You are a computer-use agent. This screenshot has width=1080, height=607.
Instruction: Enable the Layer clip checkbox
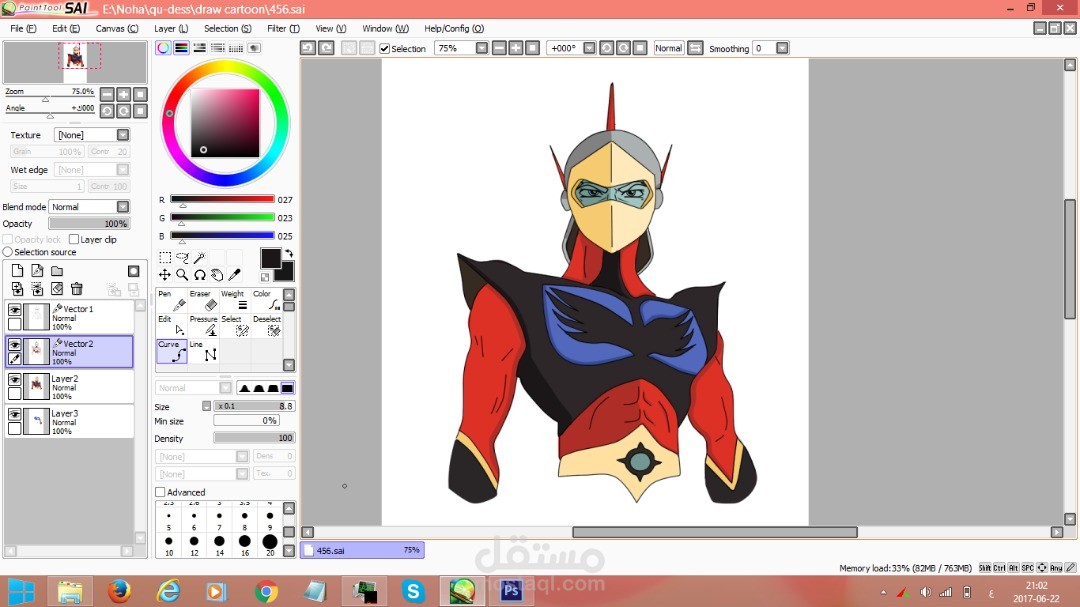[x=74, y=239]
